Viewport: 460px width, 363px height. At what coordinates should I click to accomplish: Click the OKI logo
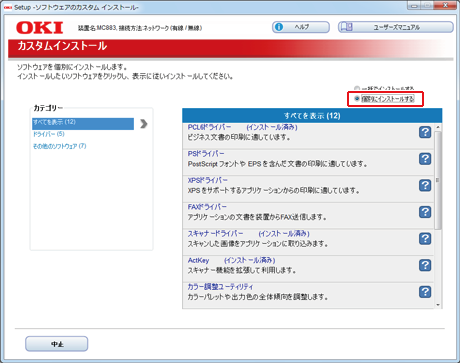pos(40,28)
